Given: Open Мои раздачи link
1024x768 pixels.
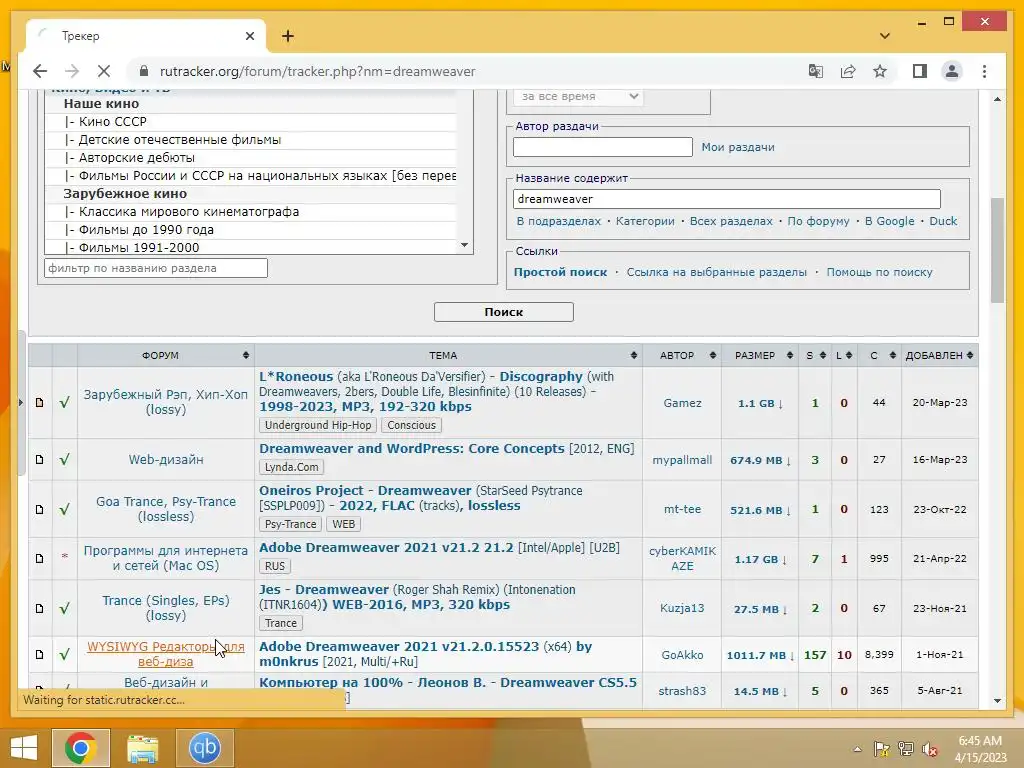Looking at the screenshot, I should pos(737,148).
